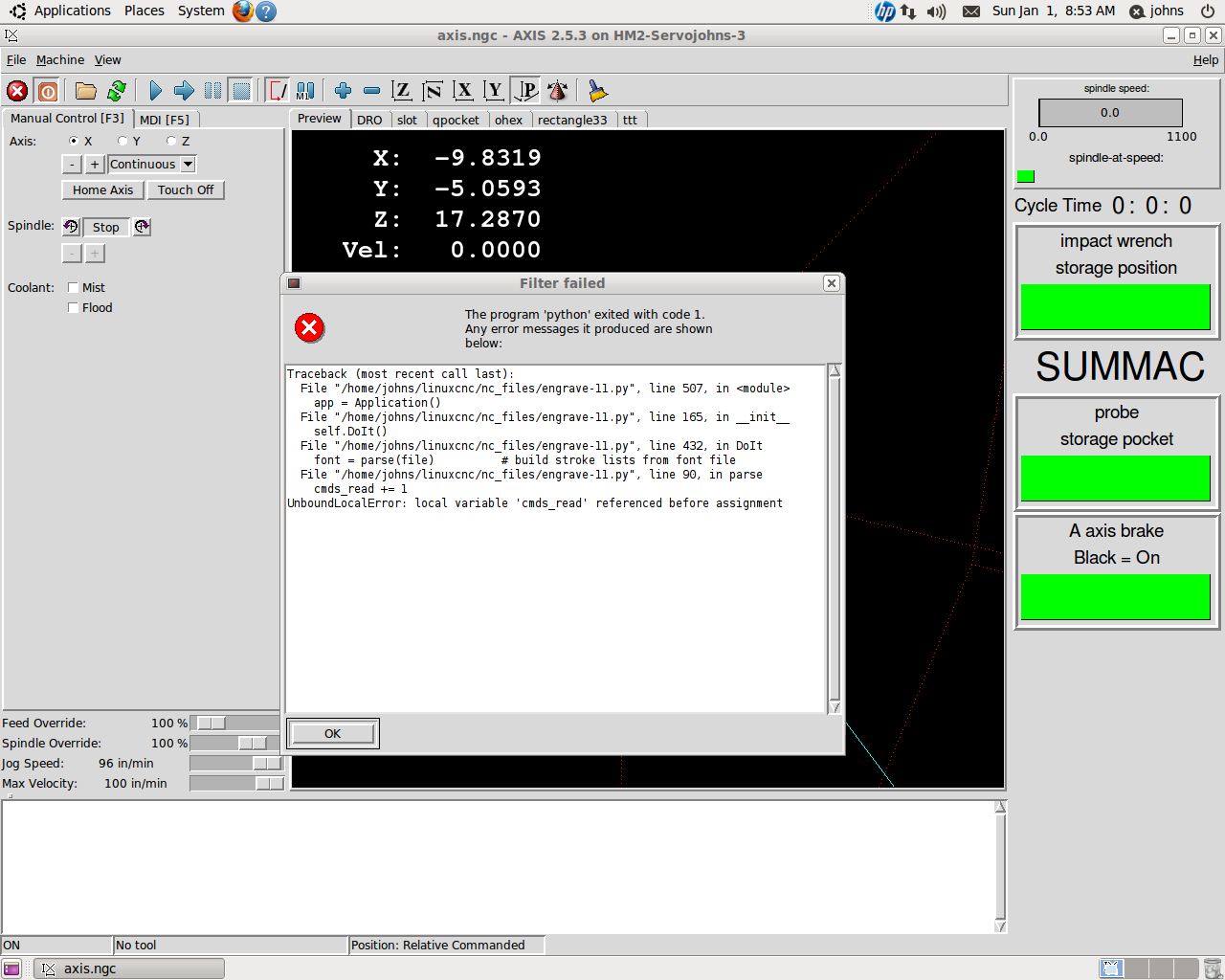Select Z axis radio button
The height and width of the screenshot is (980, 1225).
(x=171, y=141)
